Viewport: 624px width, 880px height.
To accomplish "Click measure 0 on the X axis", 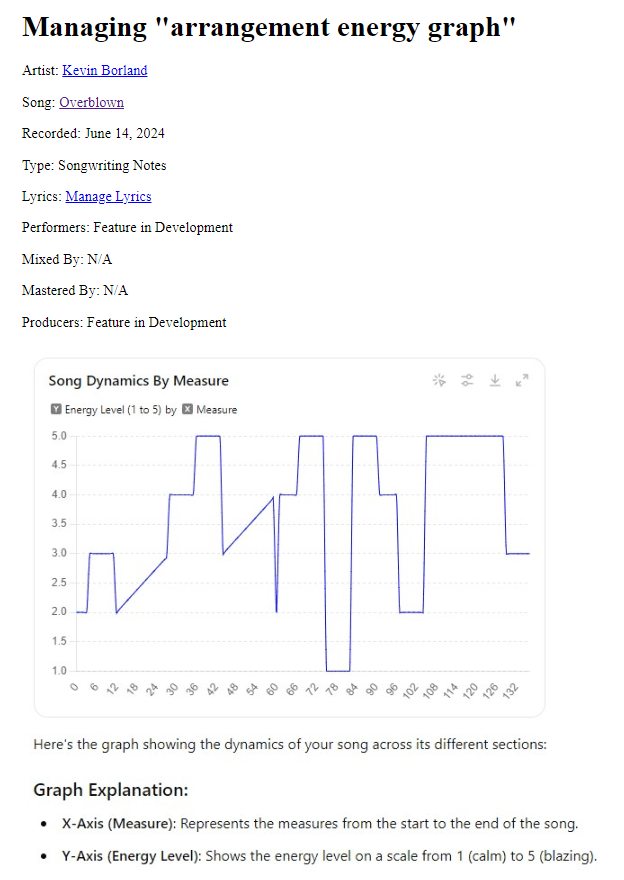I will [x=74, y=687].
